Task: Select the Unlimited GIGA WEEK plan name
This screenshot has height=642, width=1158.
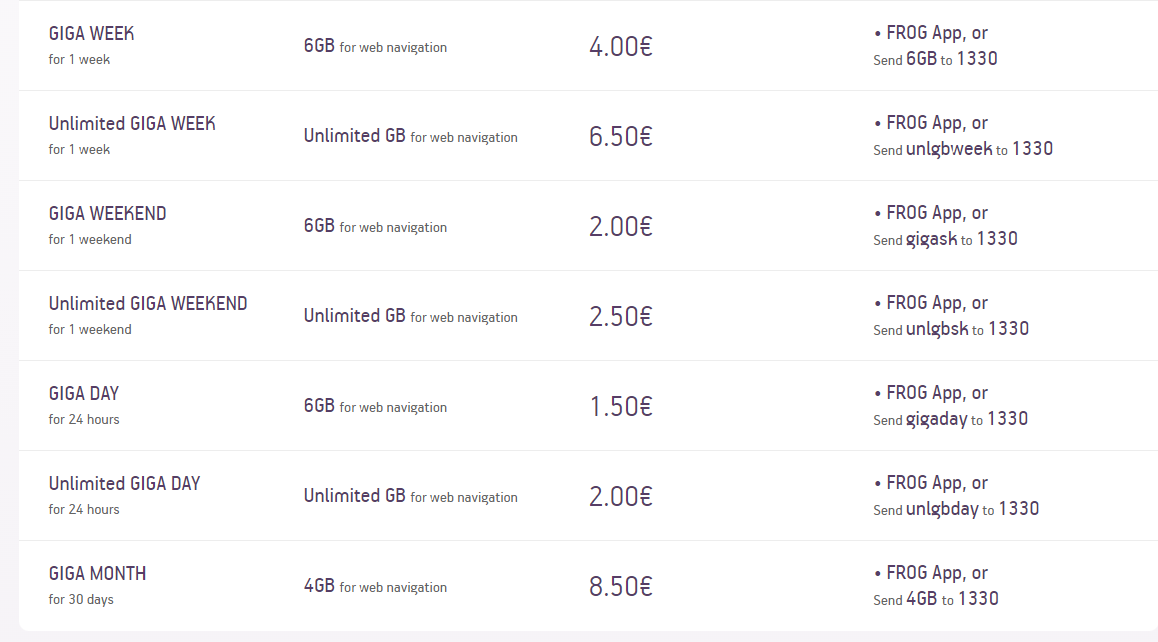Action: pos(132,123)
